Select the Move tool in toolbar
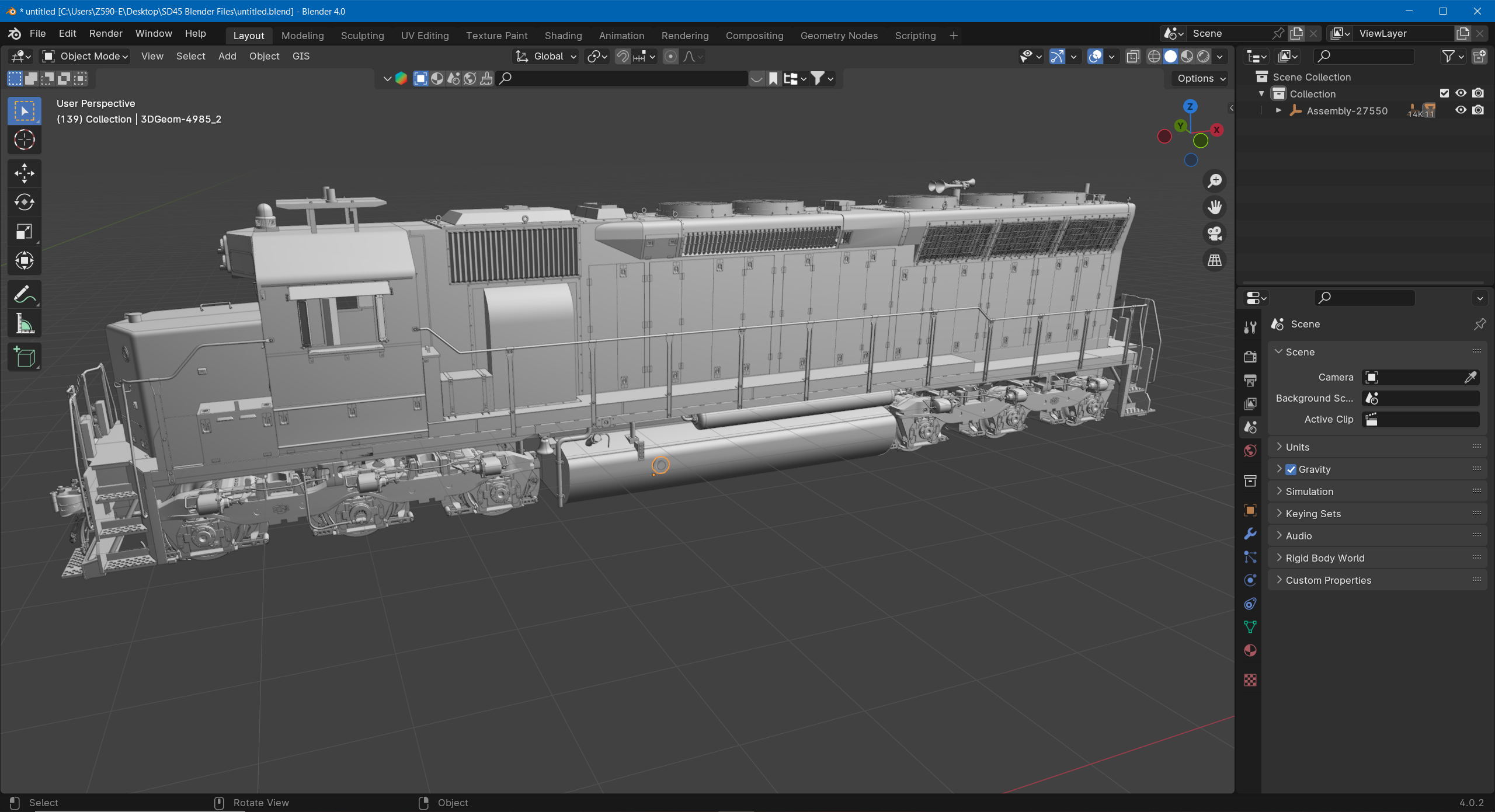The image size is (1495, 812). coord(24,173)
